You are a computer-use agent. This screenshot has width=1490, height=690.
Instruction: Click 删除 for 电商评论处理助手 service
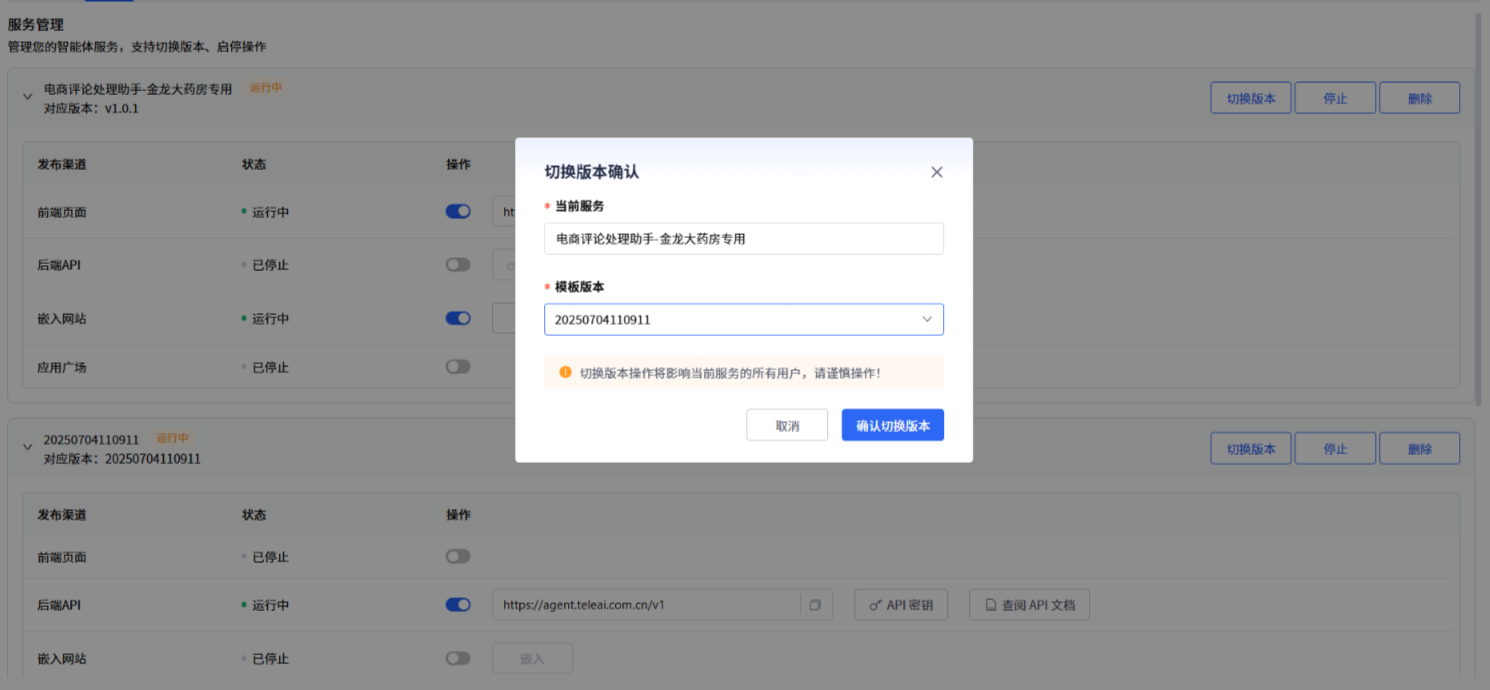1419,98
